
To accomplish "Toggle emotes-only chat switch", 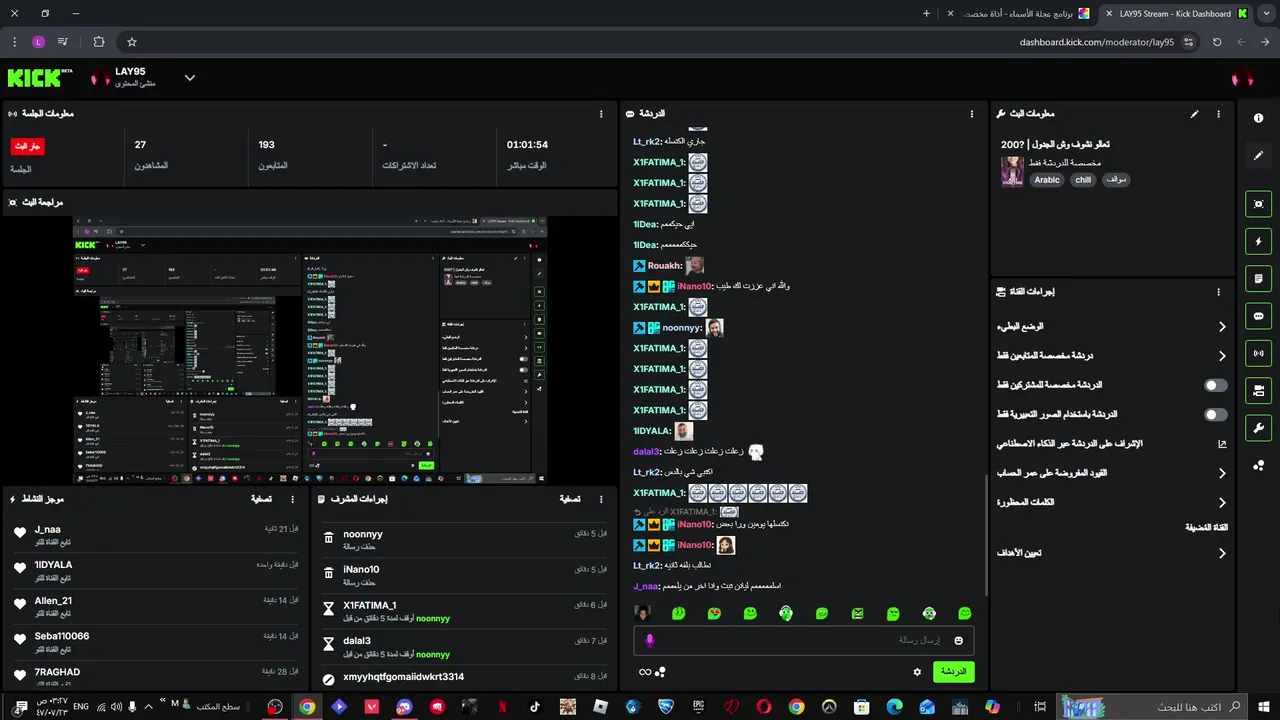I will click(1216, 414).
